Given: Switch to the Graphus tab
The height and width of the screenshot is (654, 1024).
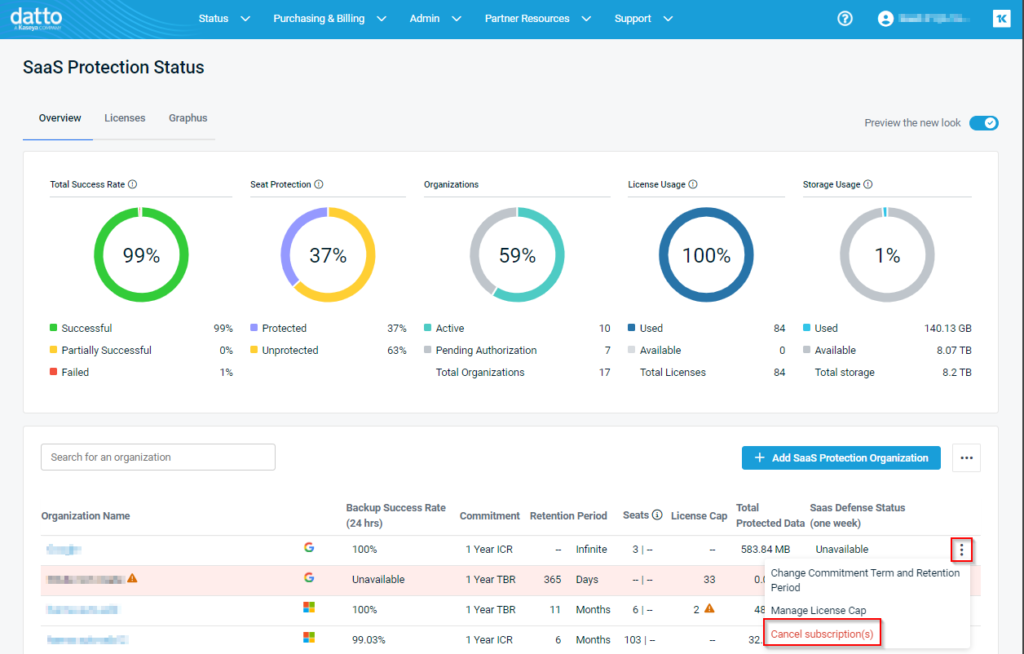Looking at the screenshot, I should click(188, 118).
